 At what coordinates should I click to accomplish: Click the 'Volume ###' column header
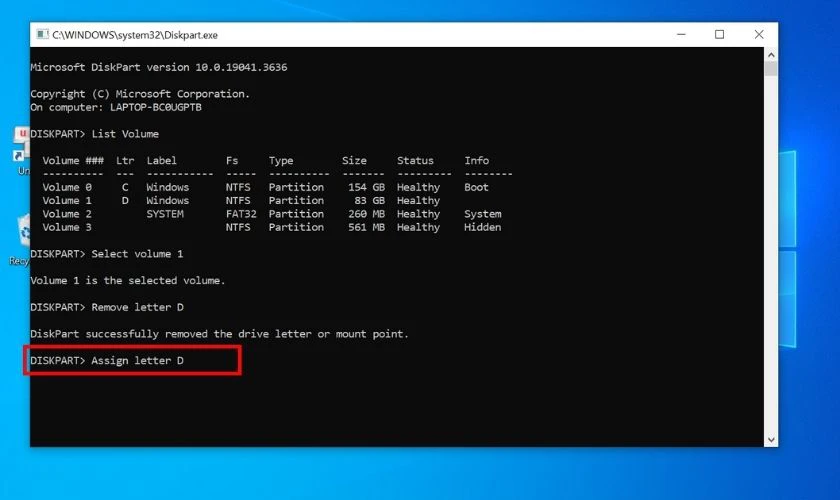[x=73, y=161]
